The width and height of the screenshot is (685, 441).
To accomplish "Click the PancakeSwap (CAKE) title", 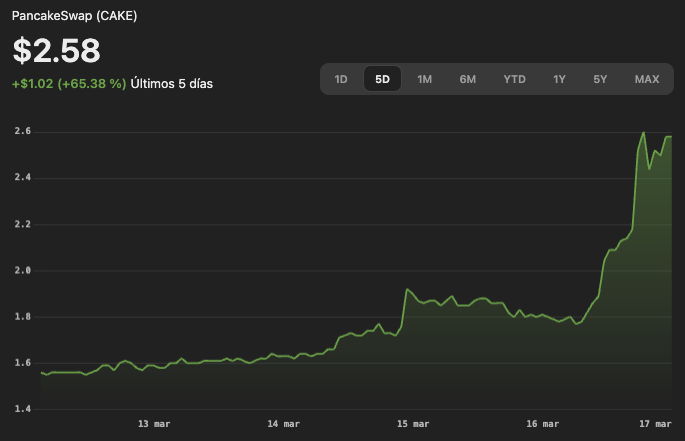I will [74, 17].
